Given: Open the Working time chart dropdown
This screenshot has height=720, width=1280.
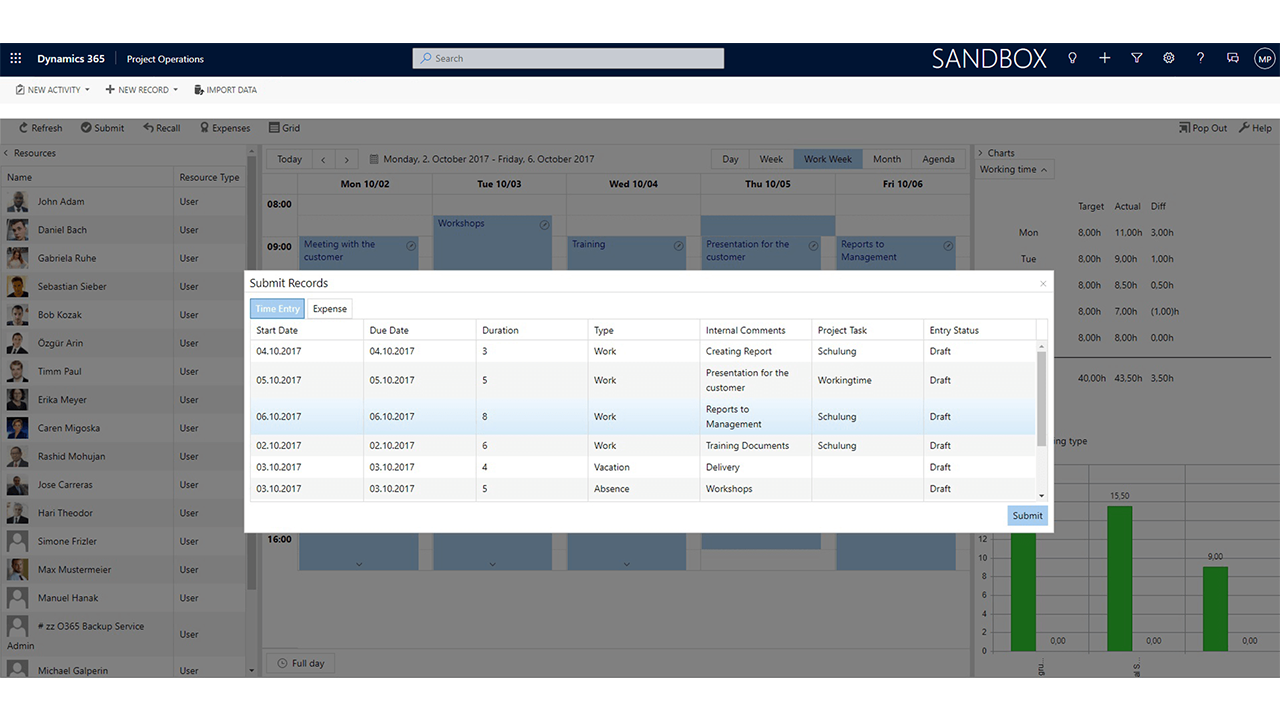Looking at the screenshot, I should click(1014, 170).
